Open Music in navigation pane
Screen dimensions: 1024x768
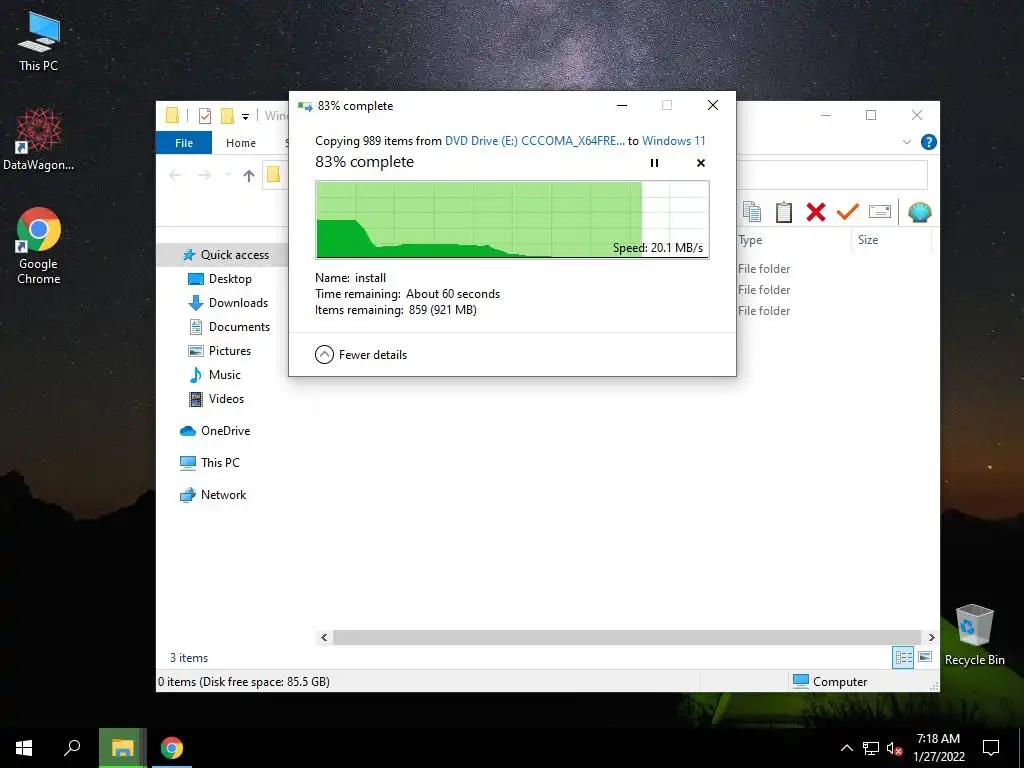click(x=214, y=375)
